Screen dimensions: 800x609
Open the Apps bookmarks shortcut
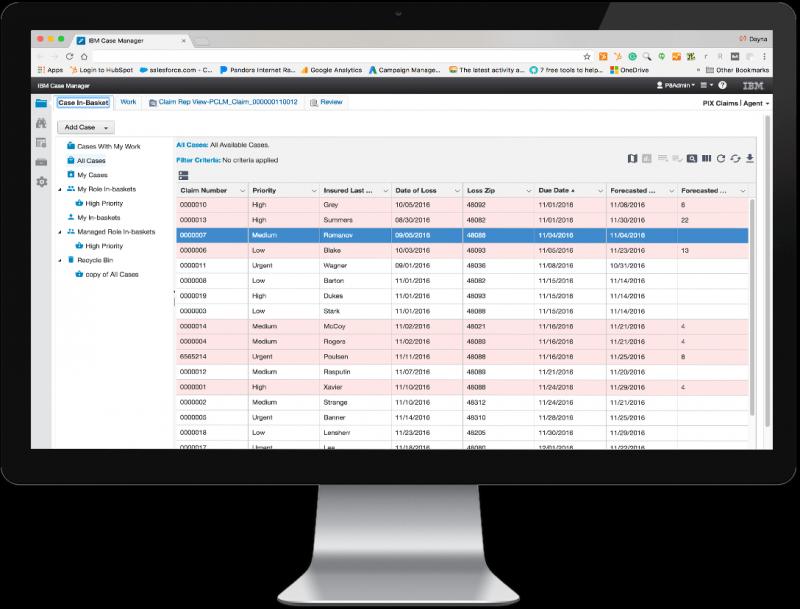tap(51, 70)
